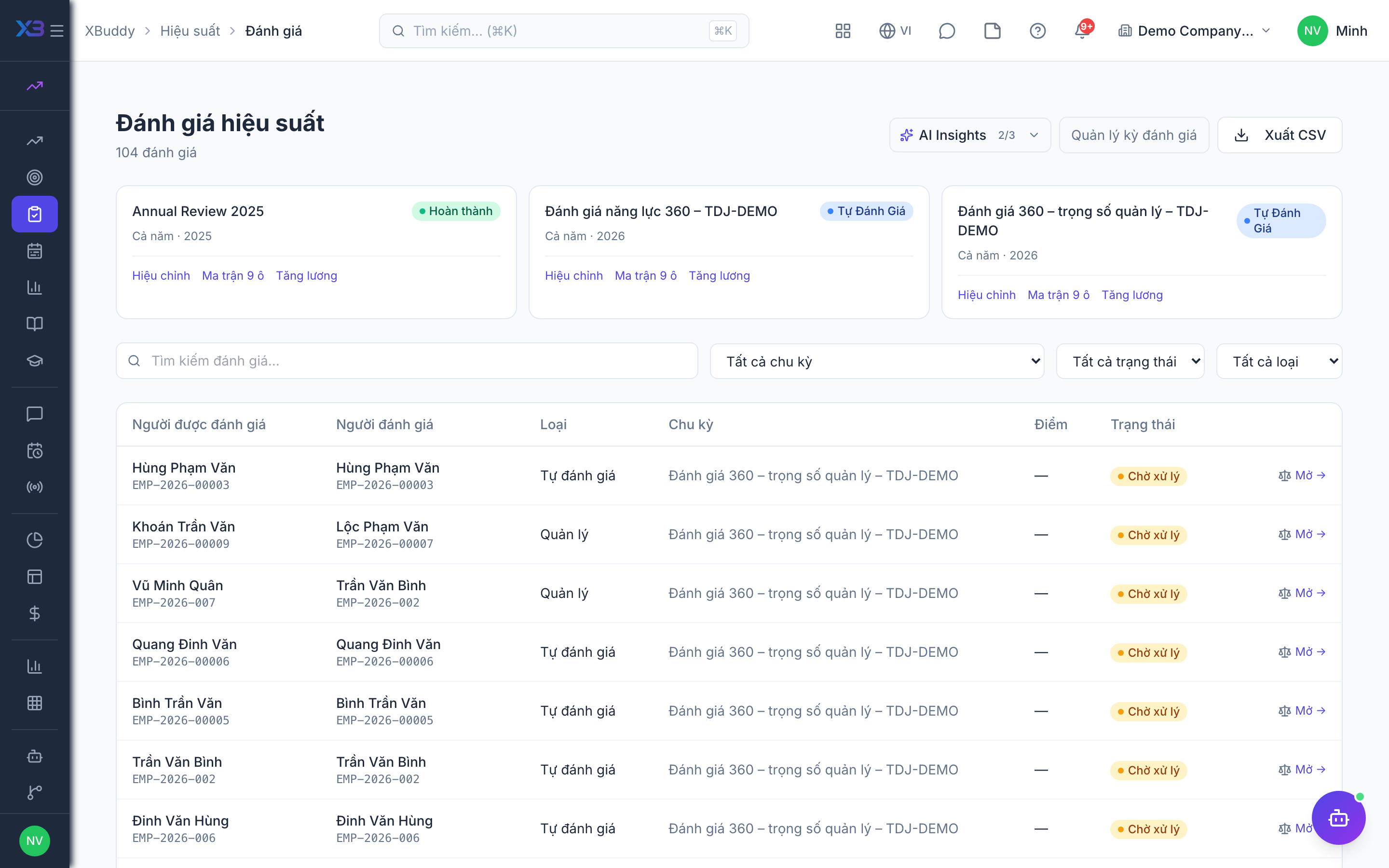
Task: Open Tăng lương in Annual Review 2025 card
Action: [x=307, y=275]
